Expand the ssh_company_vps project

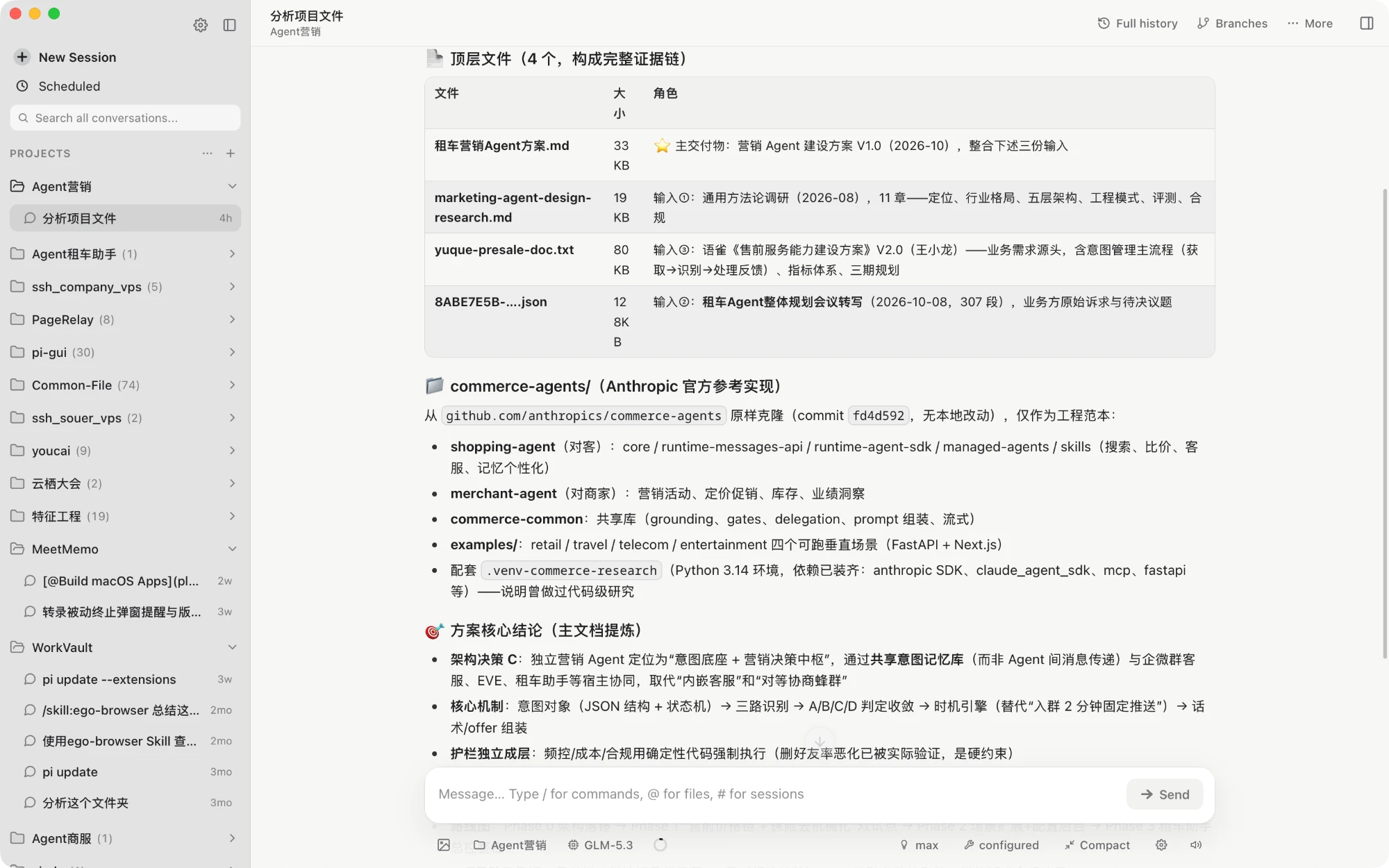tap(232, 286)
